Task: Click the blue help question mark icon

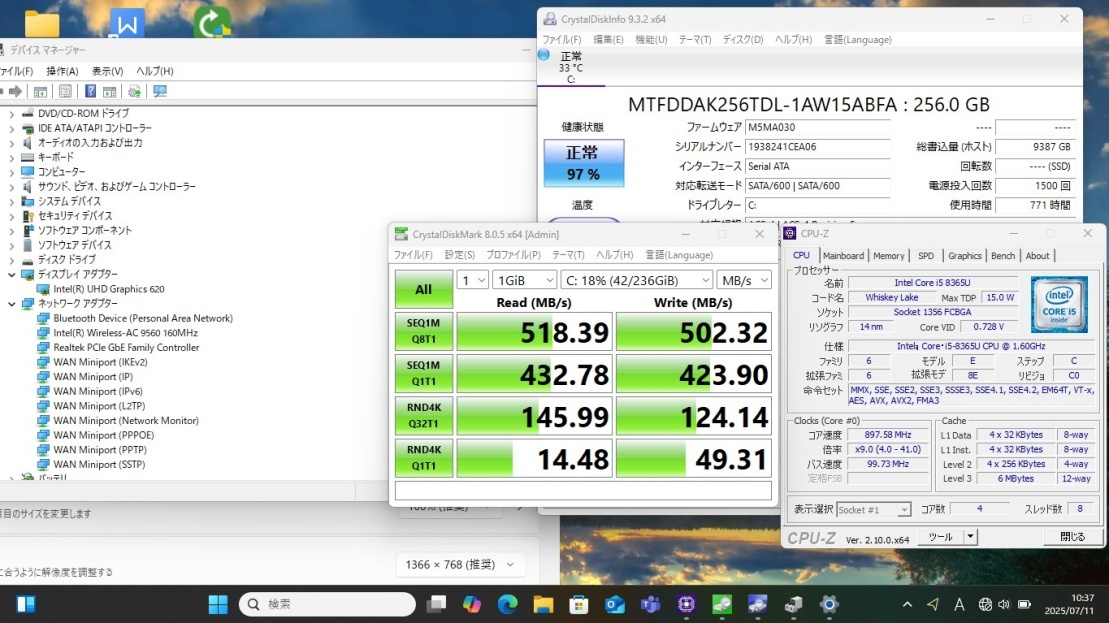Action: pos(91,91)
